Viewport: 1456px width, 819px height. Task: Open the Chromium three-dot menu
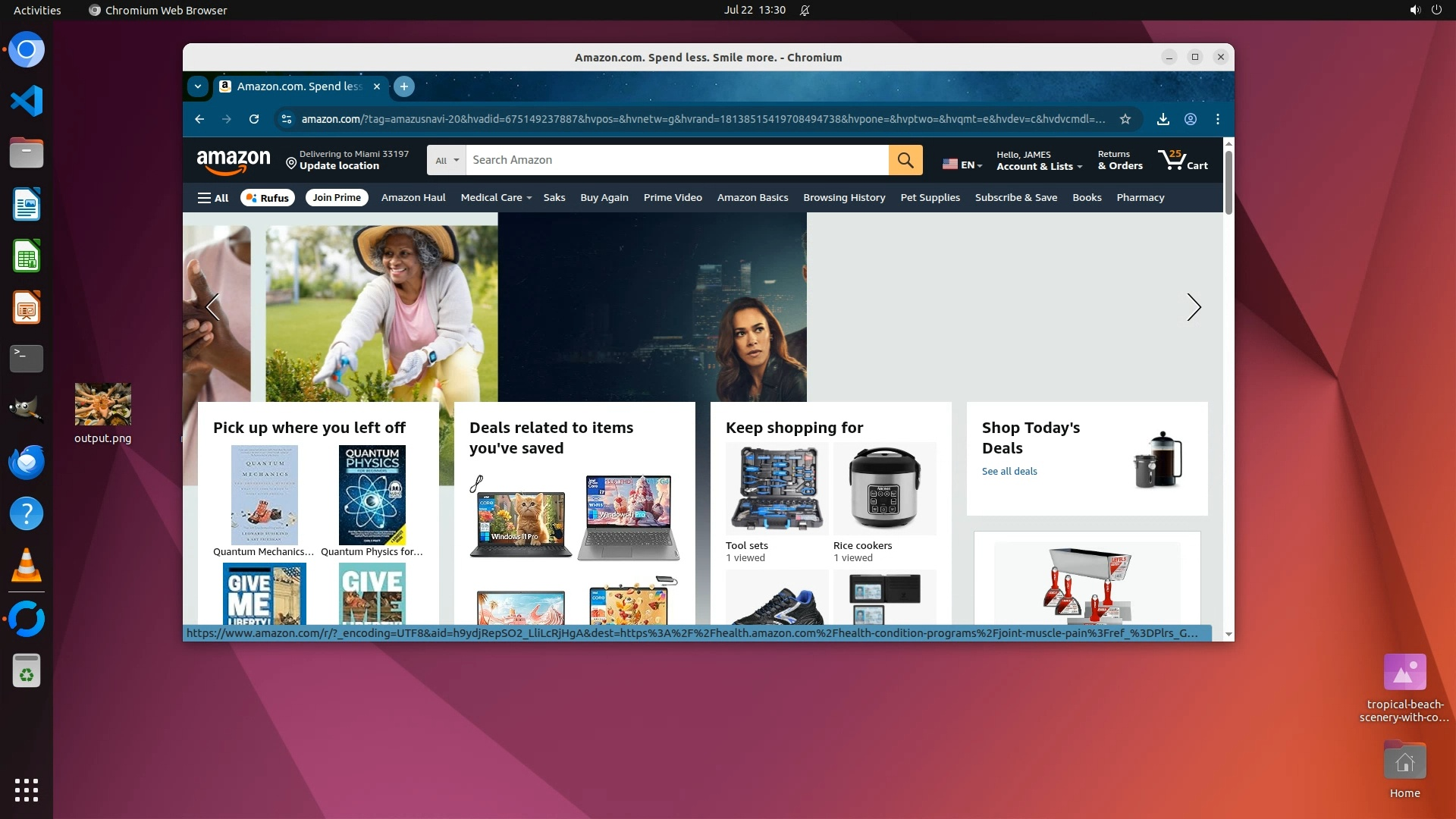(1218, 119)
